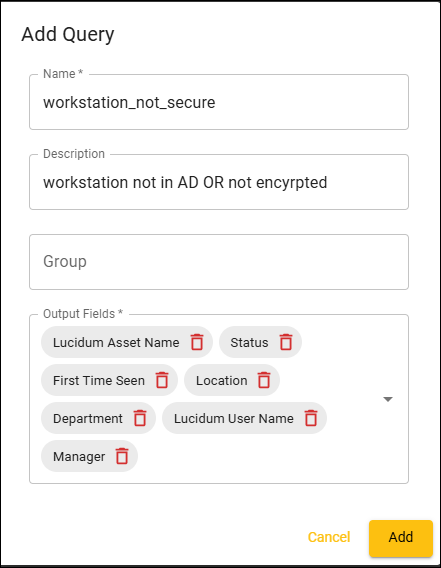
Task: Click the Add button
Action: 401,538
